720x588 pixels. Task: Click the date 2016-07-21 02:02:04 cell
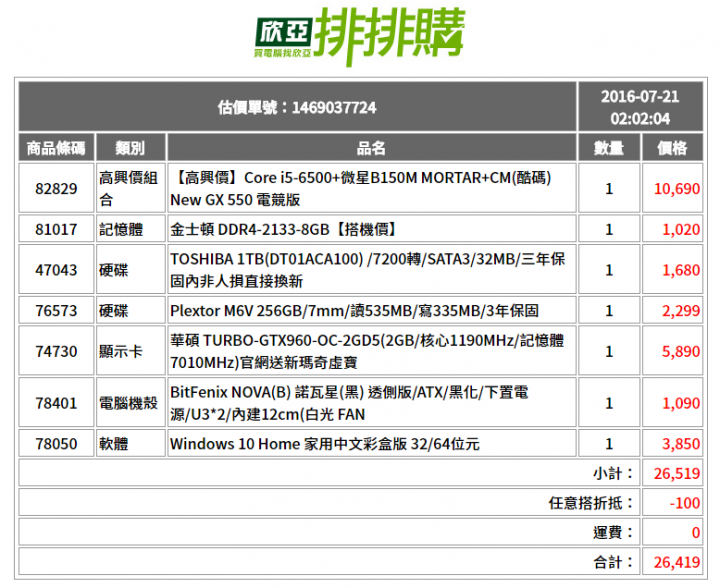tap(640, 107)
